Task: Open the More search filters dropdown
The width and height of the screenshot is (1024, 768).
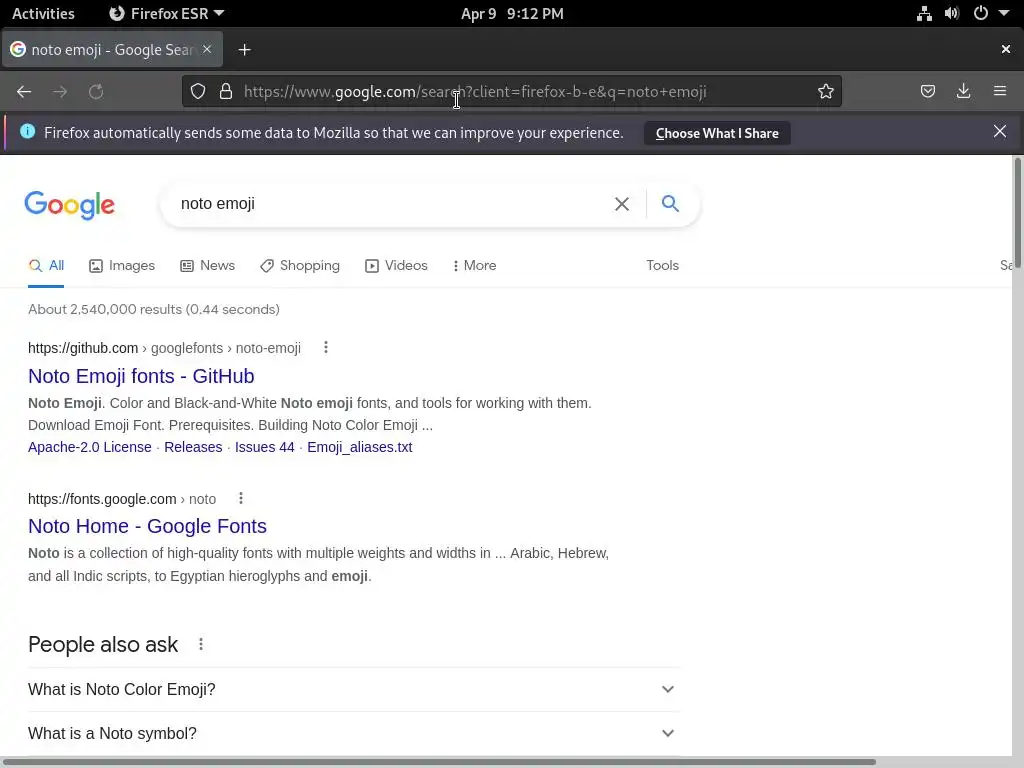Action: tap(474, 266)
